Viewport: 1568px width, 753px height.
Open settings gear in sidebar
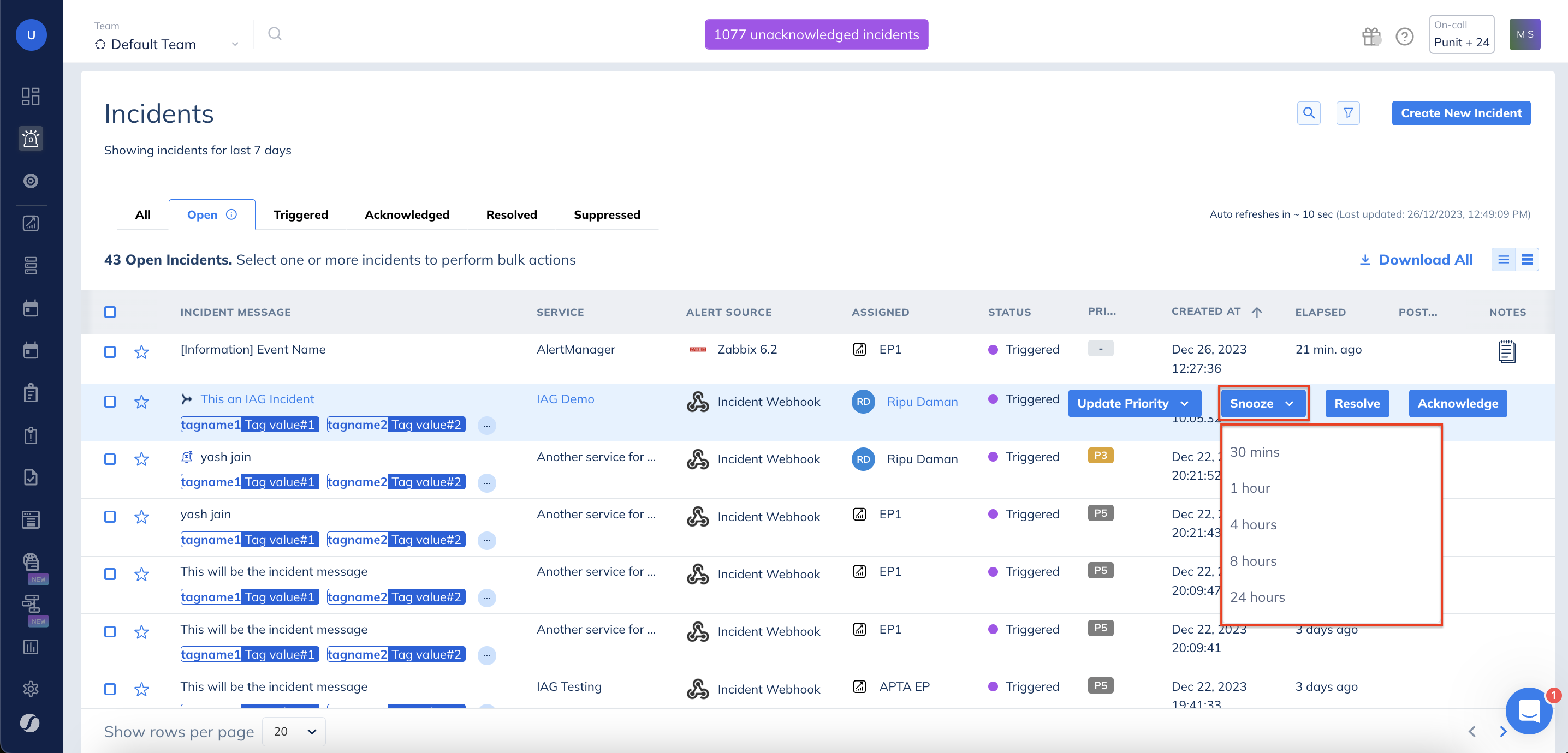31,689
